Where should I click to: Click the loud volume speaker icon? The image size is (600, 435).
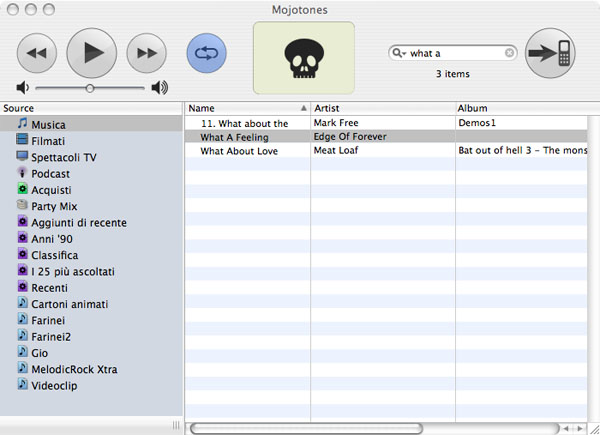click(160, 88)
